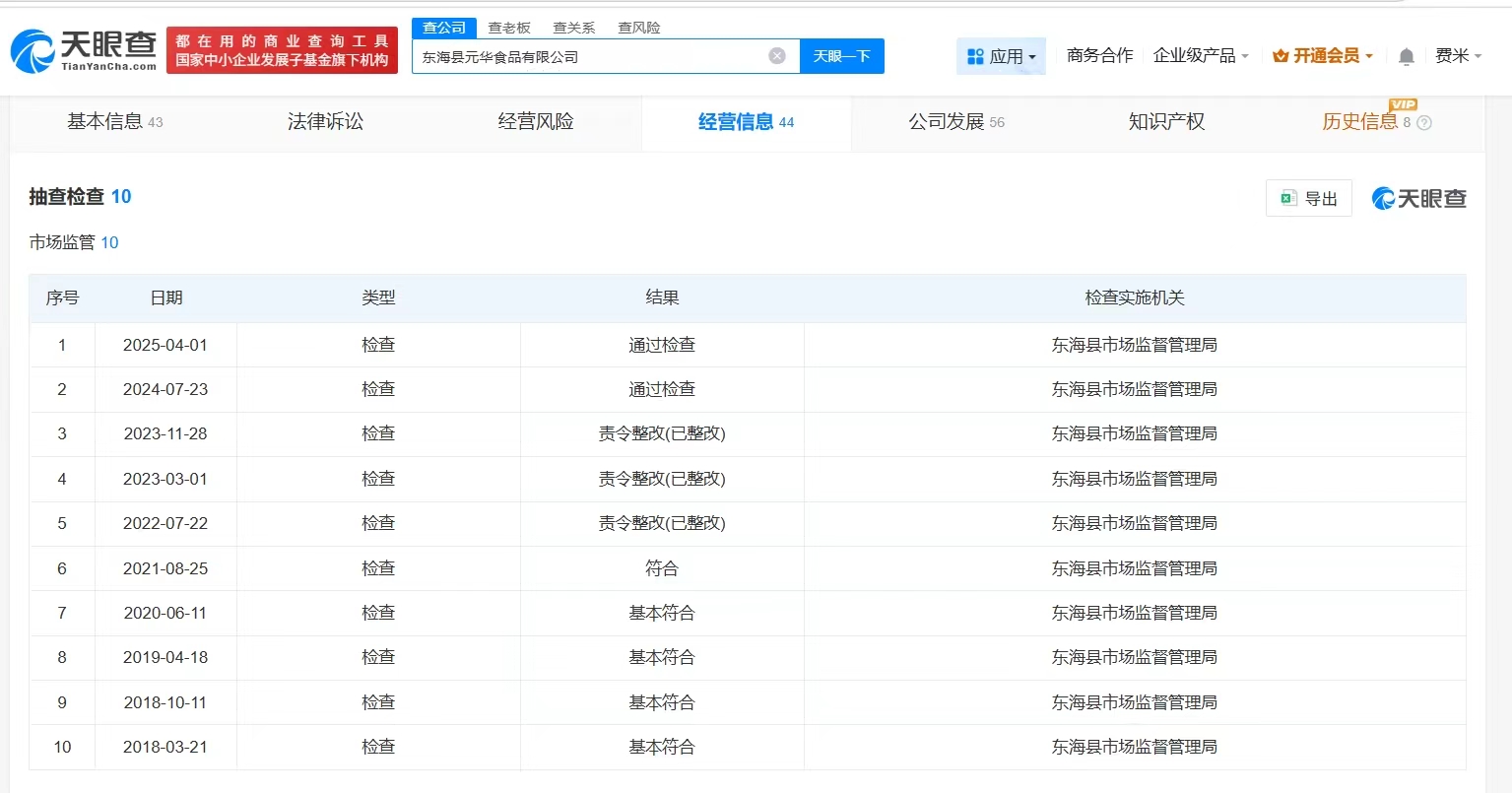The width and height of the screenshot is (1512, 793).
Task: Click the date 2024-07-23
Action: coord(165,389)
